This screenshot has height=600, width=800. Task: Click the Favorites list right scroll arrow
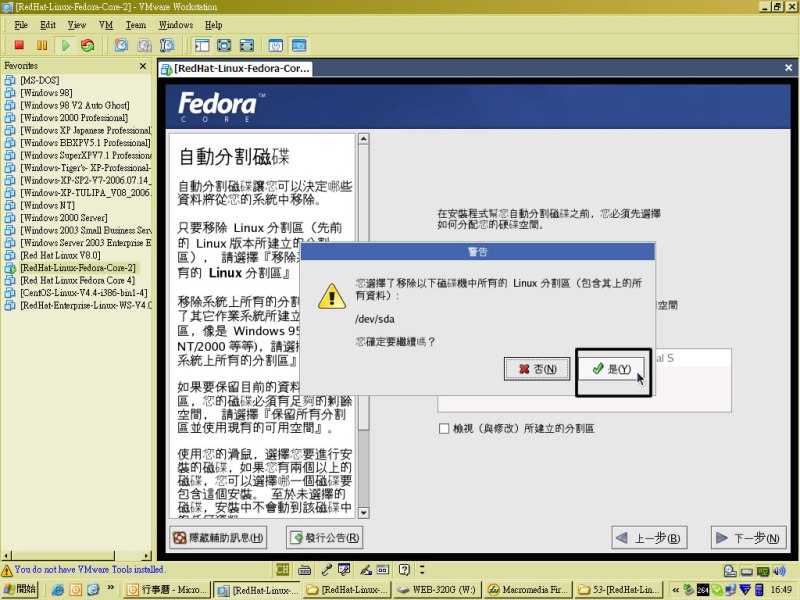pyautogui.click(x=147, y=556)
